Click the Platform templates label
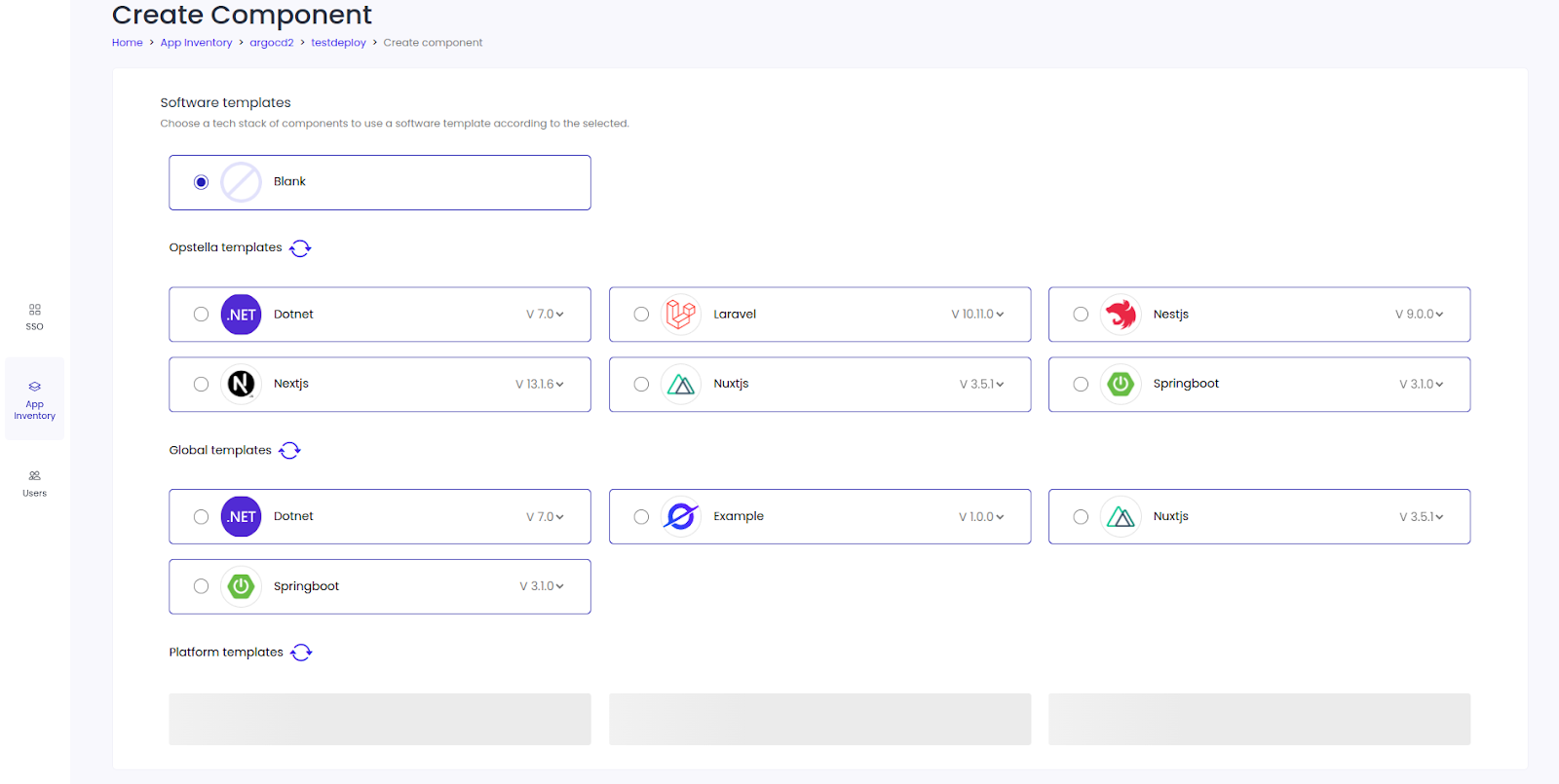Viewport: 1559px width, 784px height. (226, 653)
